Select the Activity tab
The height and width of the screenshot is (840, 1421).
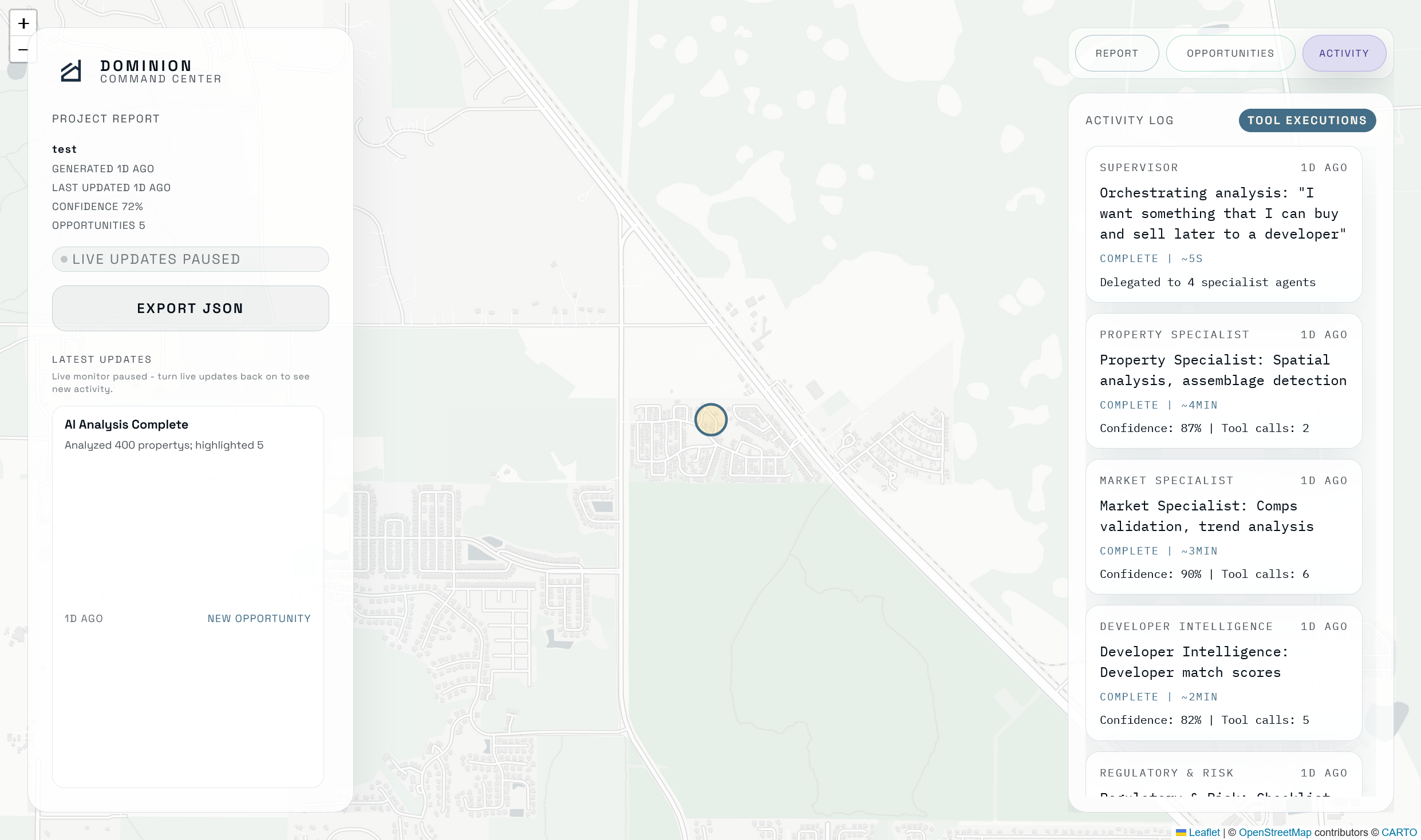1344,53
